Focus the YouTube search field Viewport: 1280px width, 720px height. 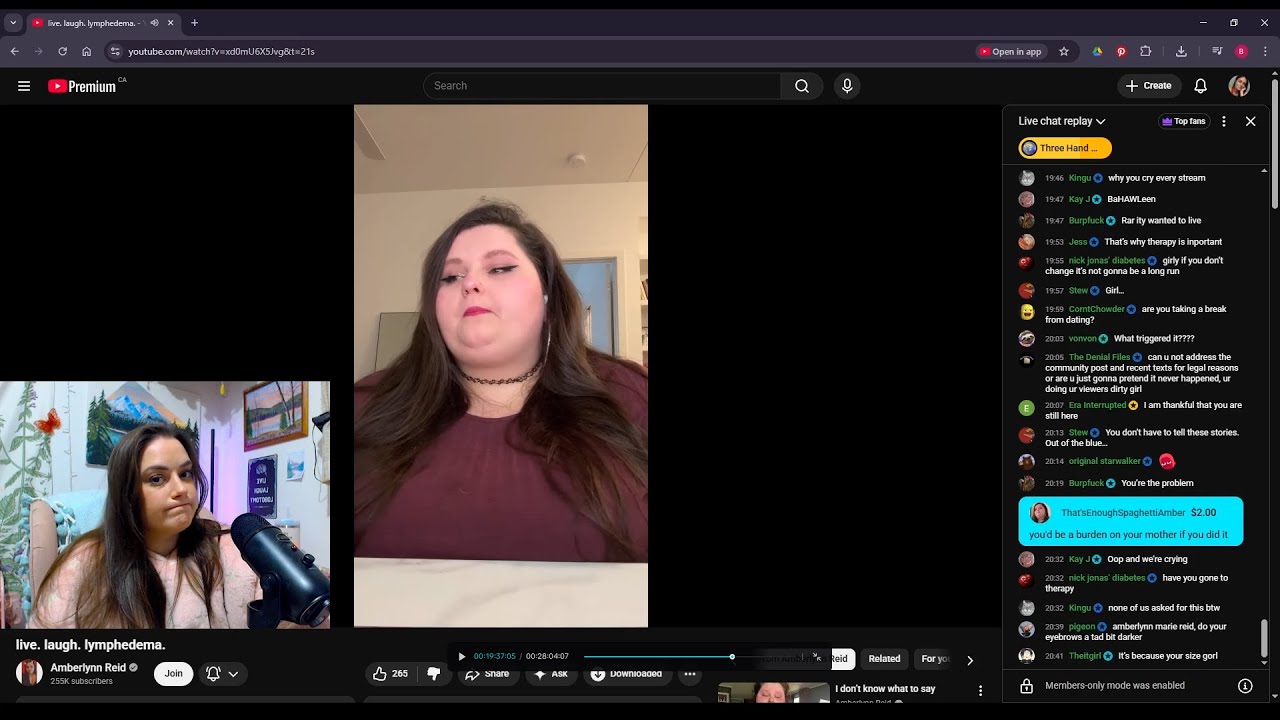(602, 86)
